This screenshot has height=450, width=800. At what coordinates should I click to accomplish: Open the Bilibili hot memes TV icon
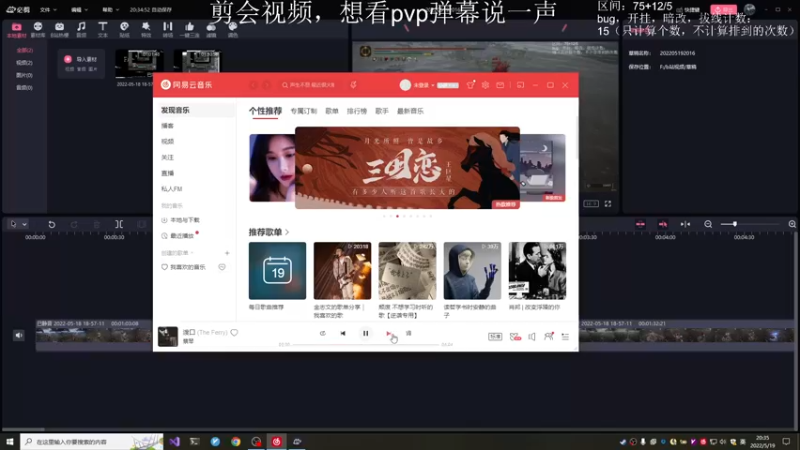tap(60, 30)
